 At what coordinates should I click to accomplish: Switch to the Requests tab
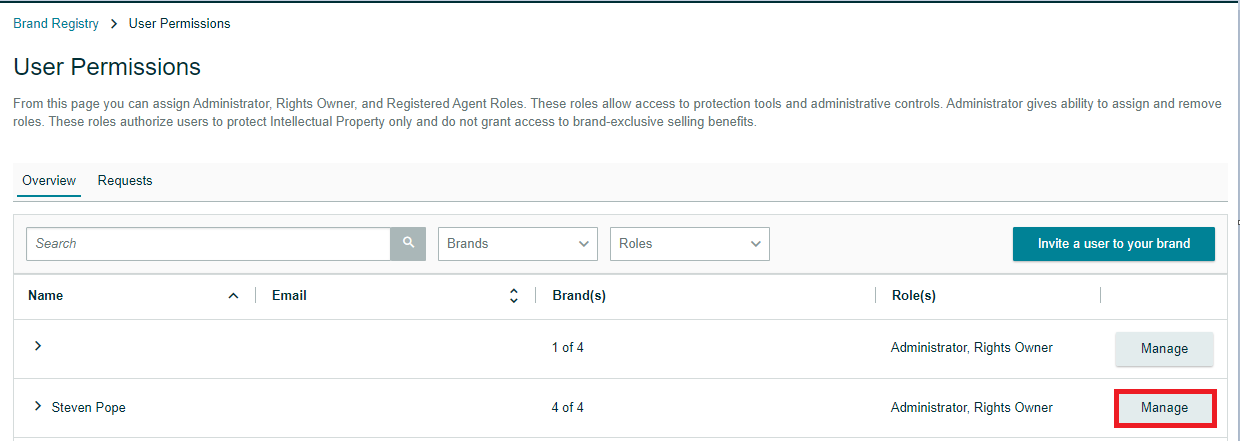125,181
